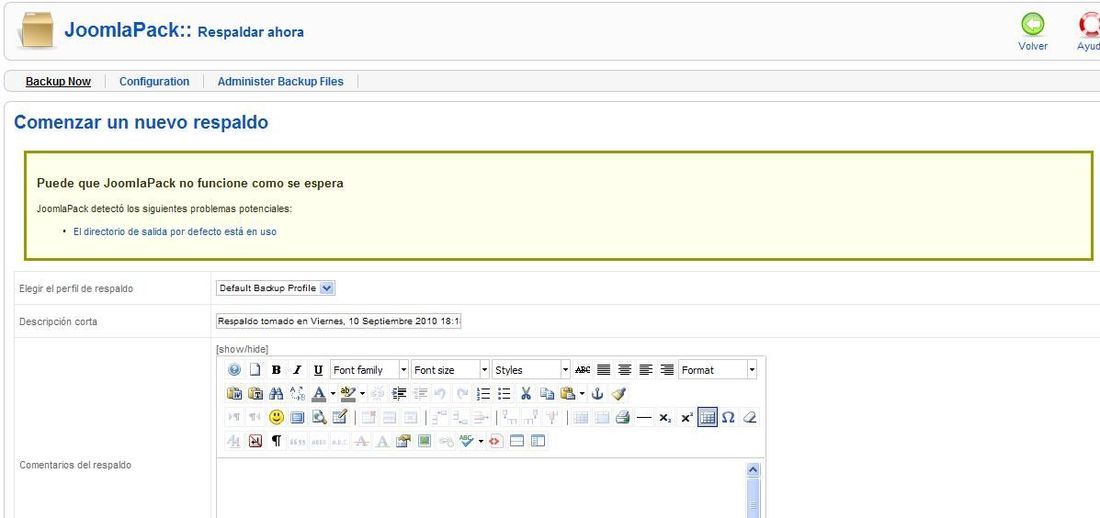
Task: Toggle underline formatting
Action: click(x=318, y=370)
